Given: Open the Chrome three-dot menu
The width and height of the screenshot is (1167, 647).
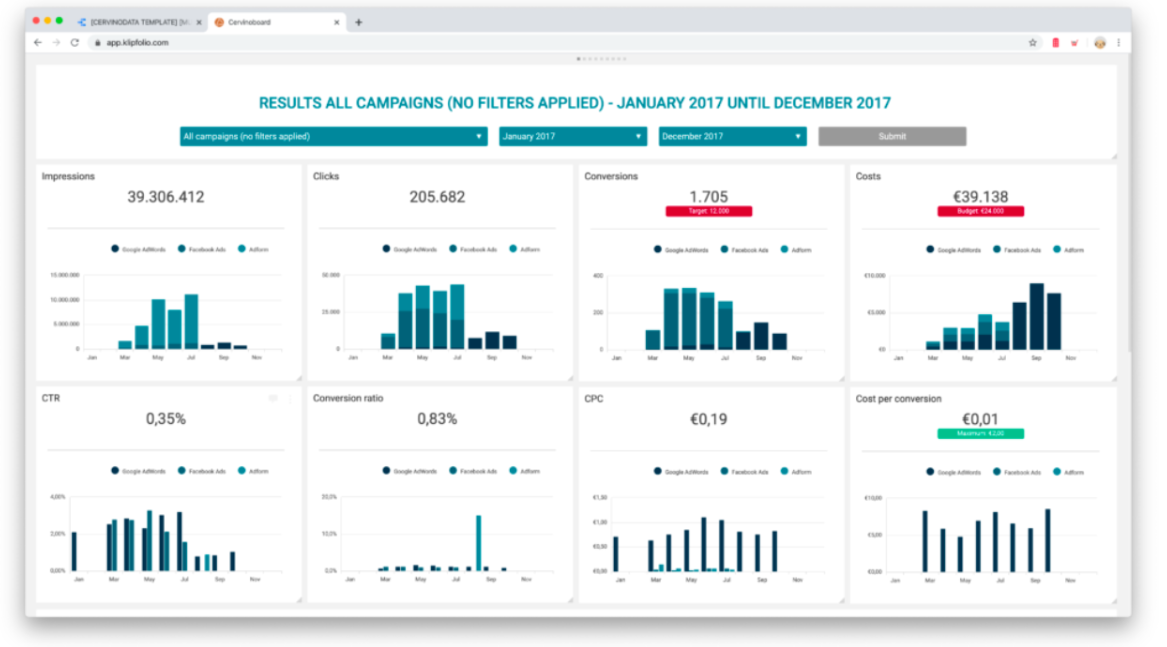Looking at the screenshot, I should click(1118, 43).
